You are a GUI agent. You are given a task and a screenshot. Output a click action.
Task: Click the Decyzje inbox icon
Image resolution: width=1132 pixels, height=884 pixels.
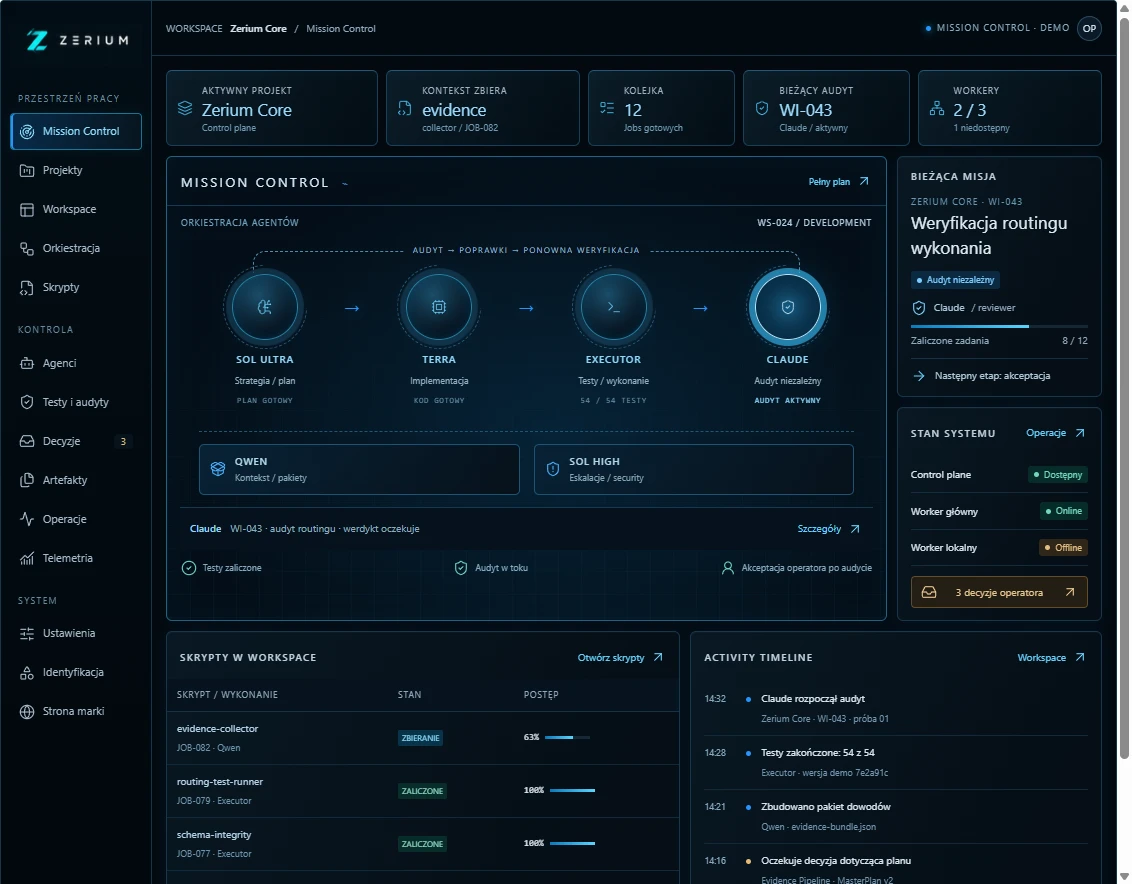(x=27, y=441)
